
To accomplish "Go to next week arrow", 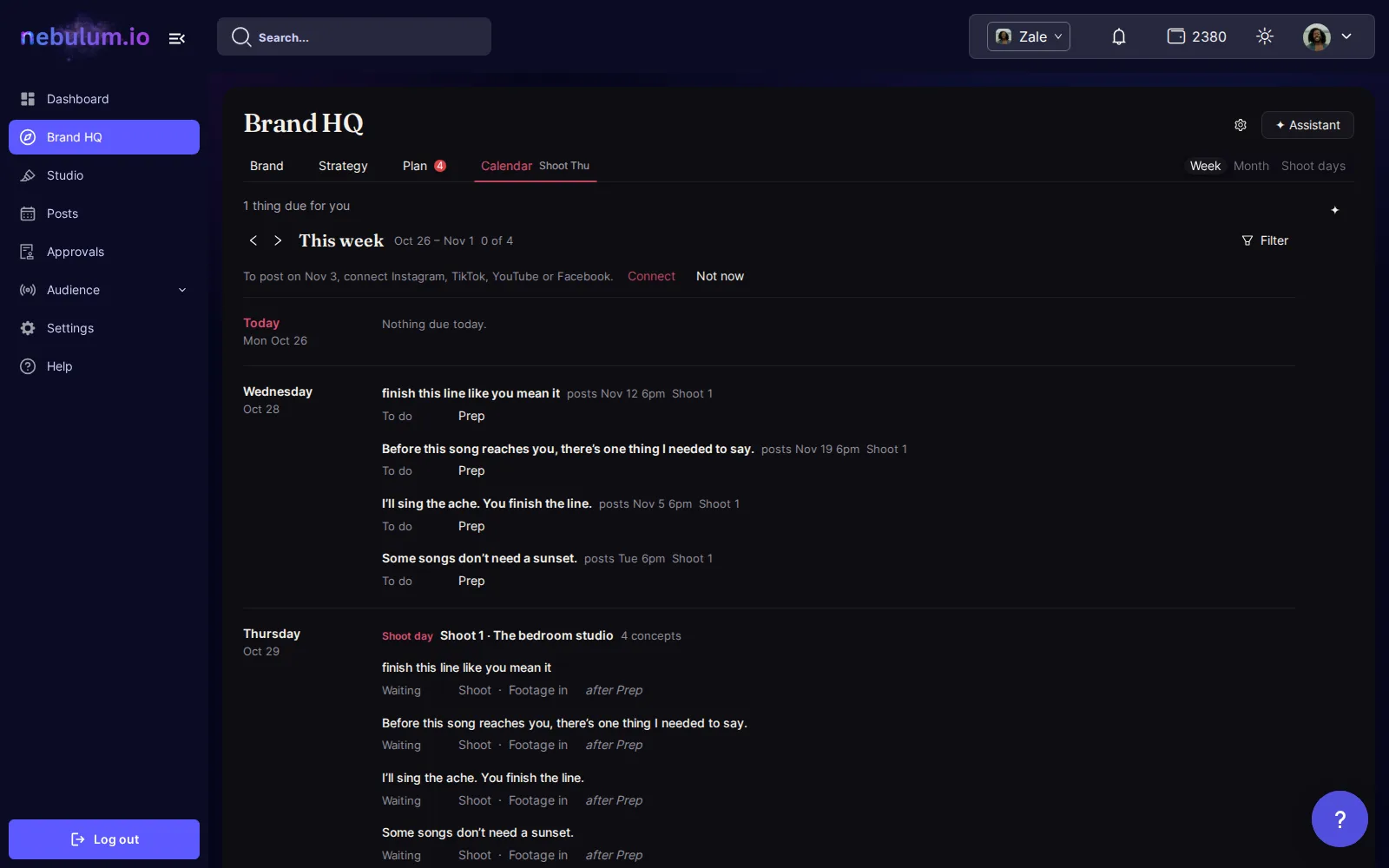I will click(x=278, y=240).
